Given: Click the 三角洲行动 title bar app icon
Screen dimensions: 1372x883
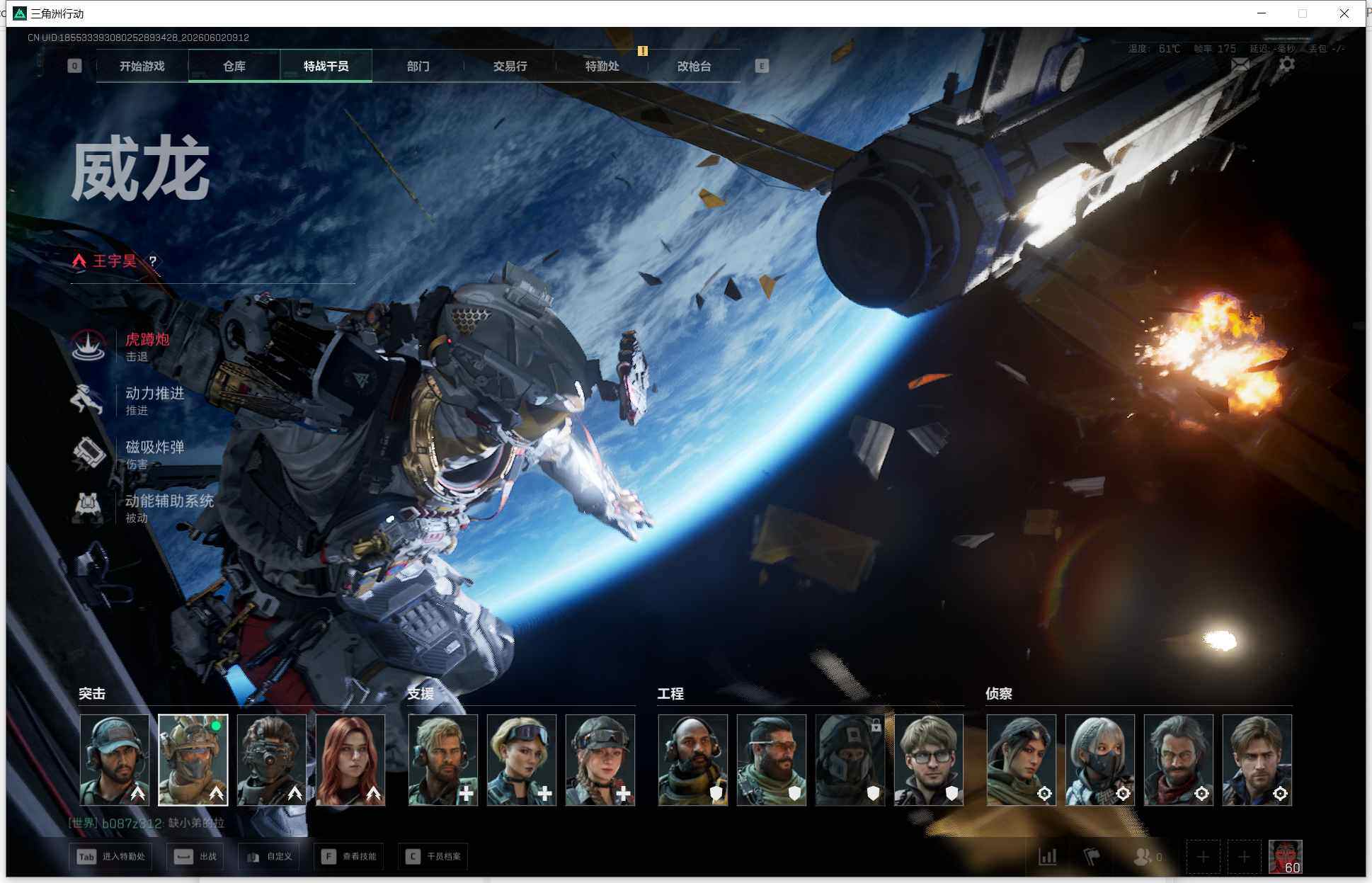Looking at the screenshot, I should pyautogui.click(x=20, y=13).
